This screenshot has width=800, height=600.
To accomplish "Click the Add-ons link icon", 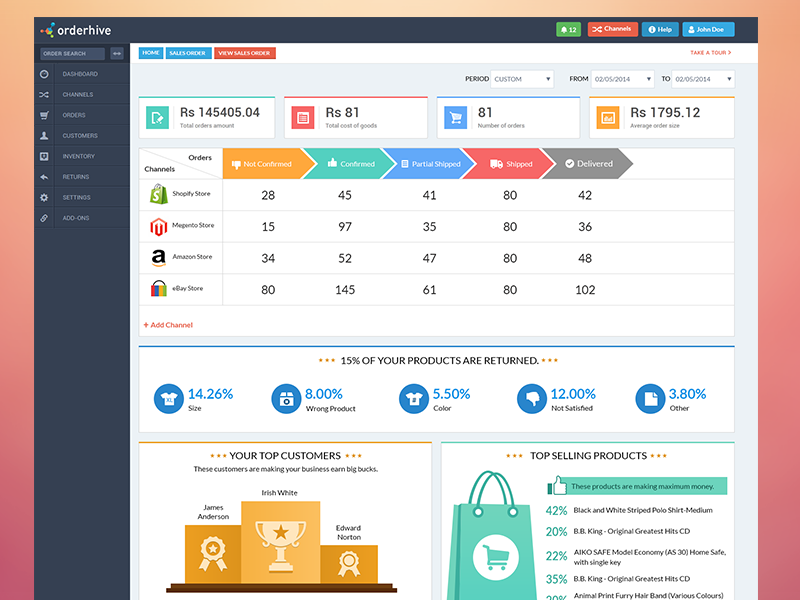I will [44, 218].
